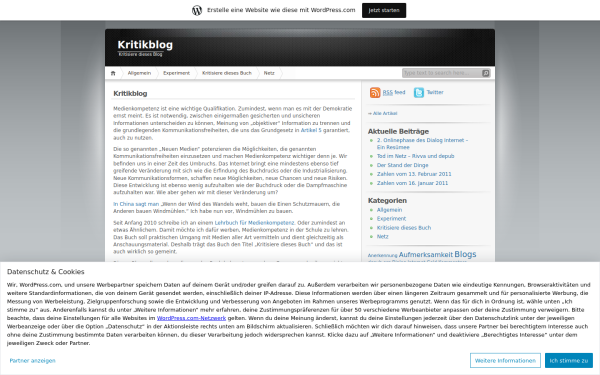Select Allgemein under Kategorien
This screenshot has height=375, width=600.
click(389, 210)
